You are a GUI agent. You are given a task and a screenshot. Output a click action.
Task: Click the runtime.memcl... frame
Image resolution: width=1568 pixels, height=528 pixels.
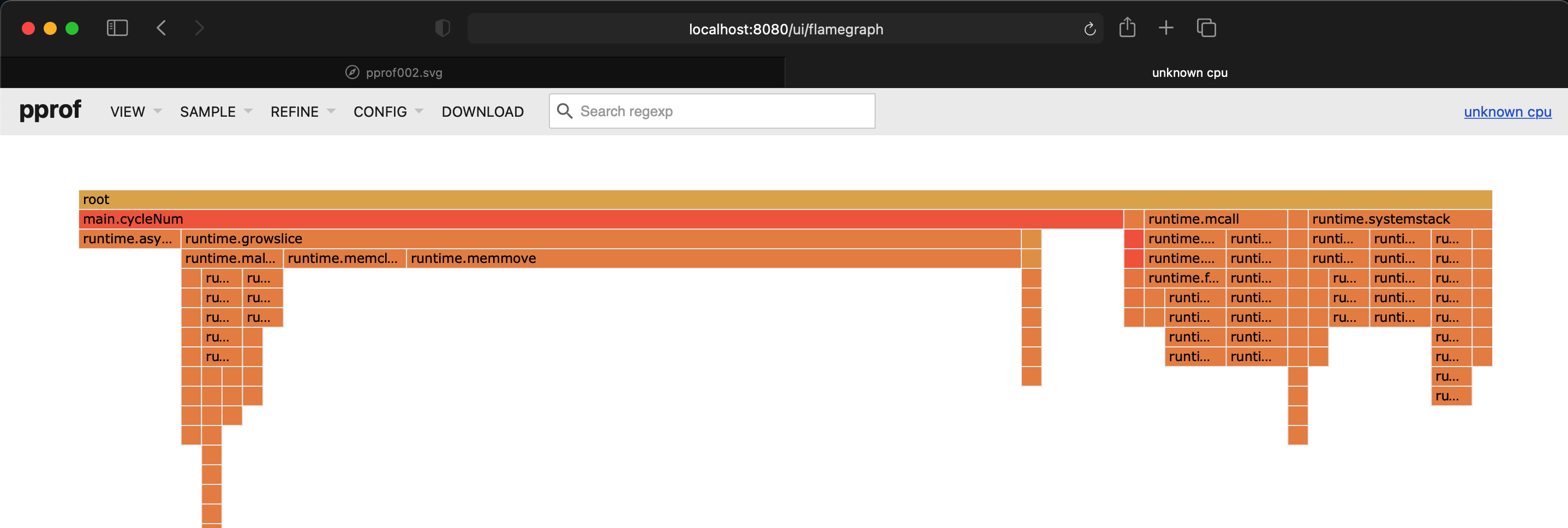(x=344, y=258)
